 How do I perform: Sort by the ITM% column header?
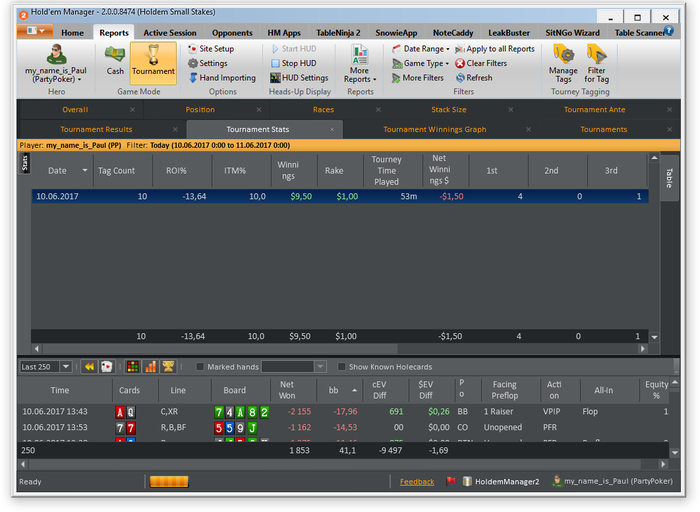235,170
